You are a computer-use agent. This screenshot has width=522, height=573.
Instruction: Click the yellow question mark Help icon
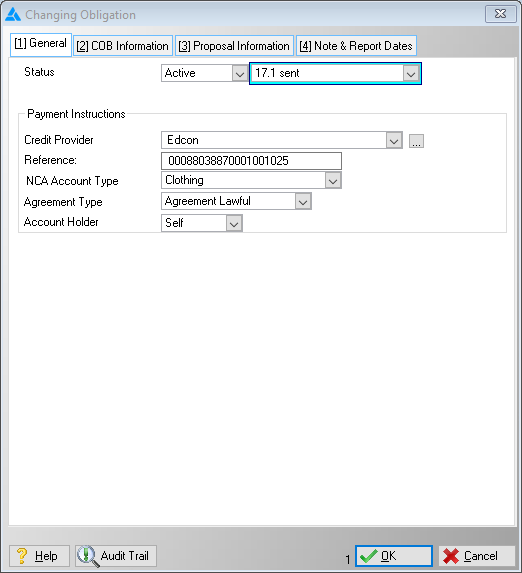(x=22, y=556)
